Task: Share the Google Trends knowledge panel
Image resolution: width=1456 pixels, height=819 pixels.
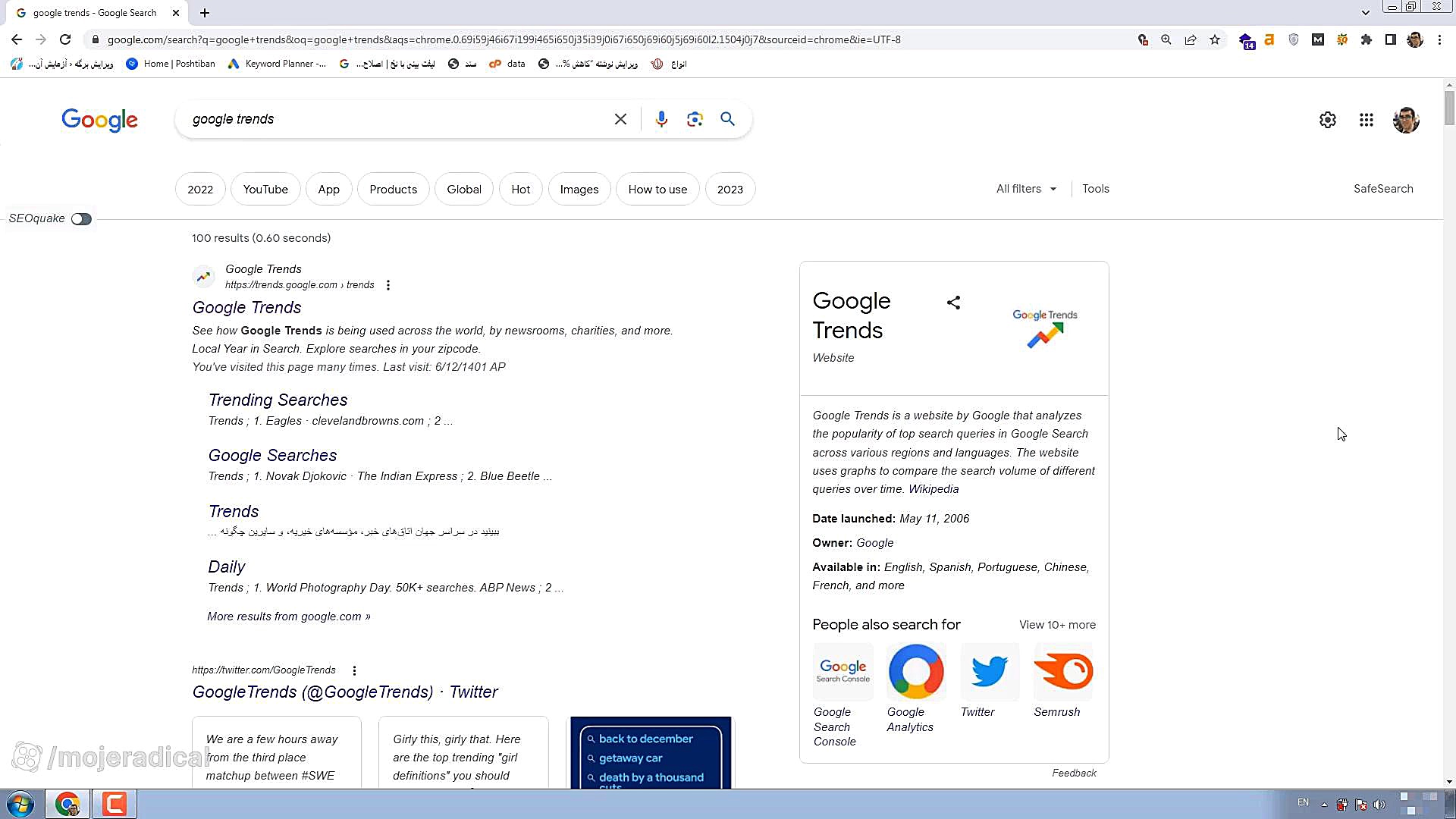Action: [x=953, y=303]
